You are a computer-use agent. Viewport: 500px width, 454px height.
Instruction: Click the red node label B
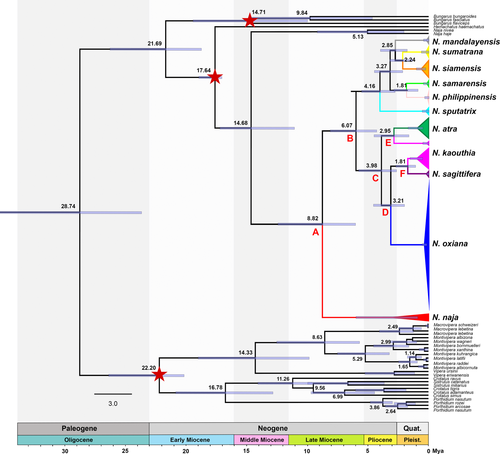pos(350,138)
